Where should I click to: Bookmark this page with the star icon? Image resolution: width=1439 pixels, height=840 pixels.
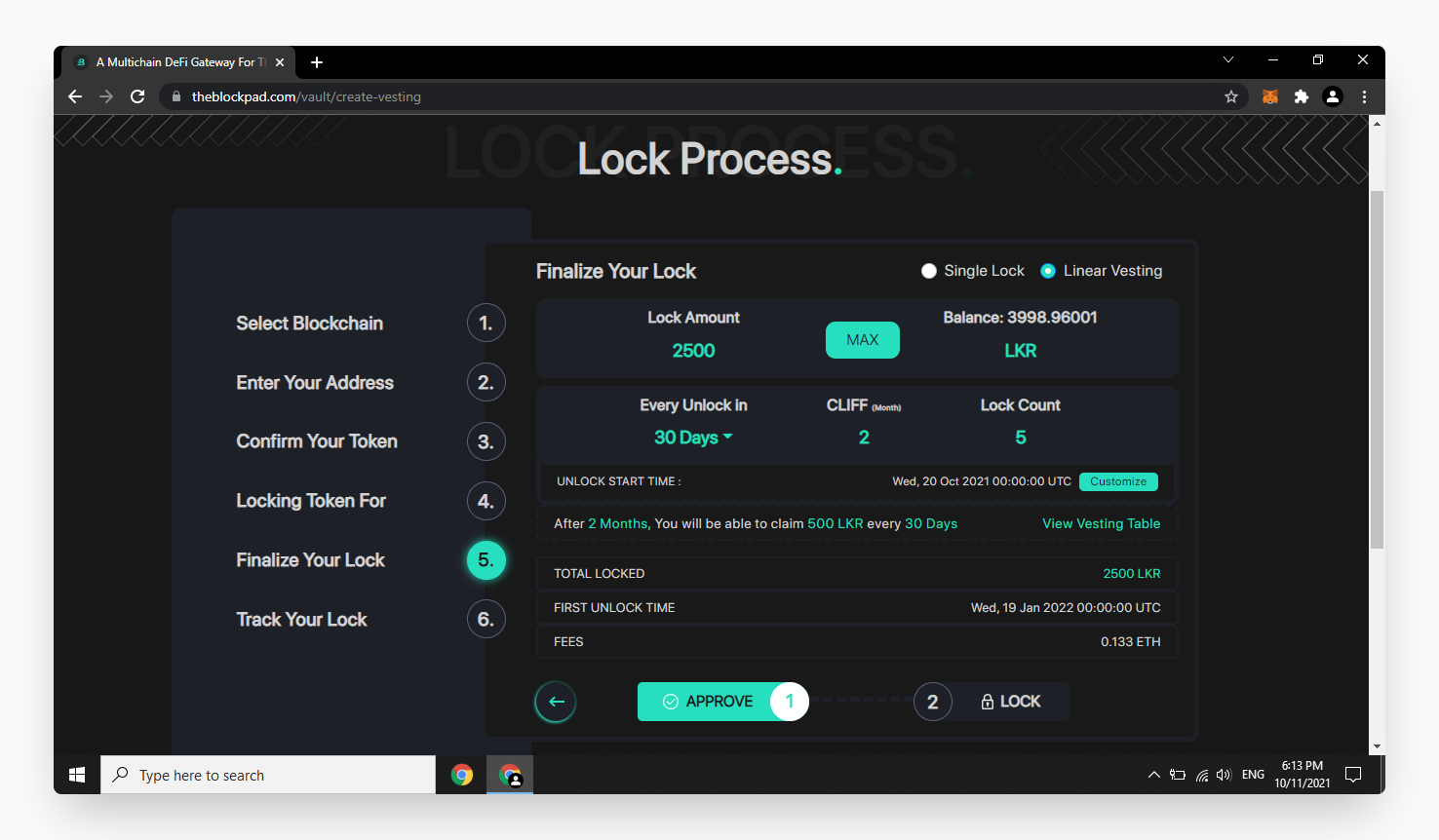1231,96
